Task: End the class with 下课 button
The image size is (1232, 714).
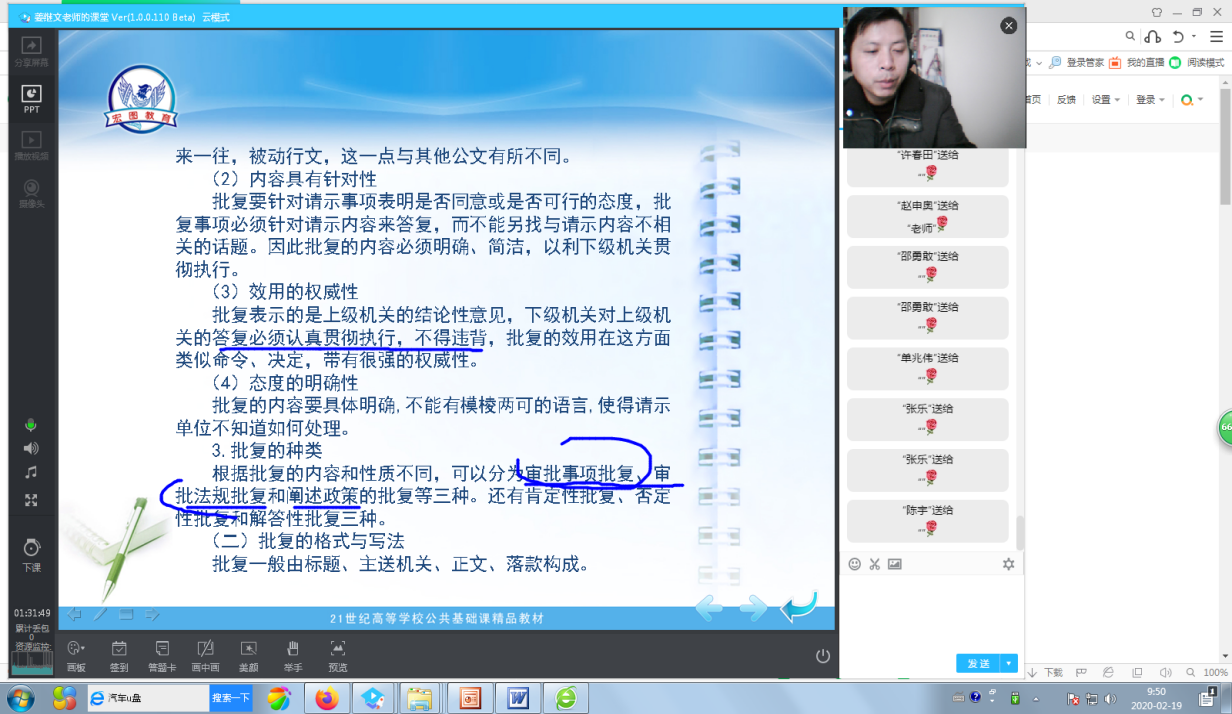Action: (x=32, y=554)
